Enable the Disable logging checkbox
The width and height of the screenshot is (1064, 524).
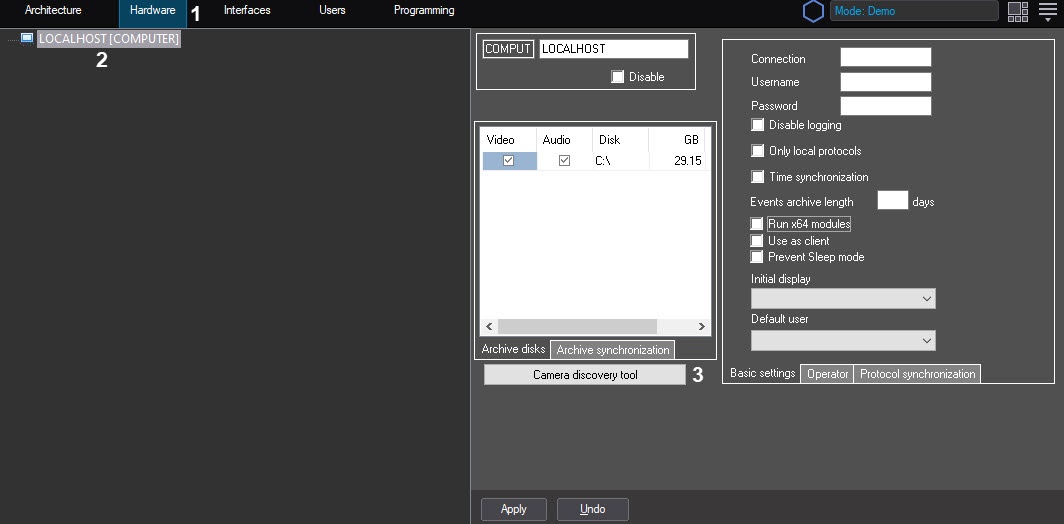point(757,125)
